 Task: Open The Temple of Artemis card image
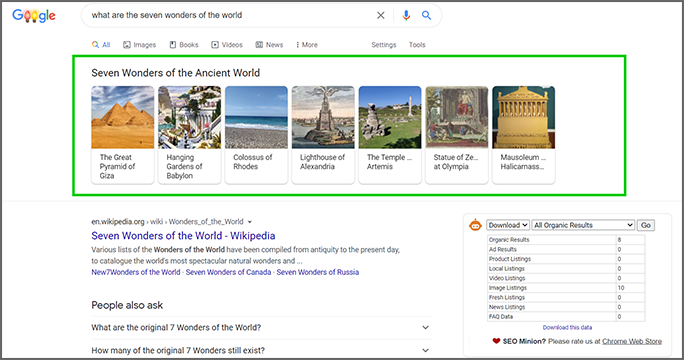pyautogui.click(x=390, y=117)
